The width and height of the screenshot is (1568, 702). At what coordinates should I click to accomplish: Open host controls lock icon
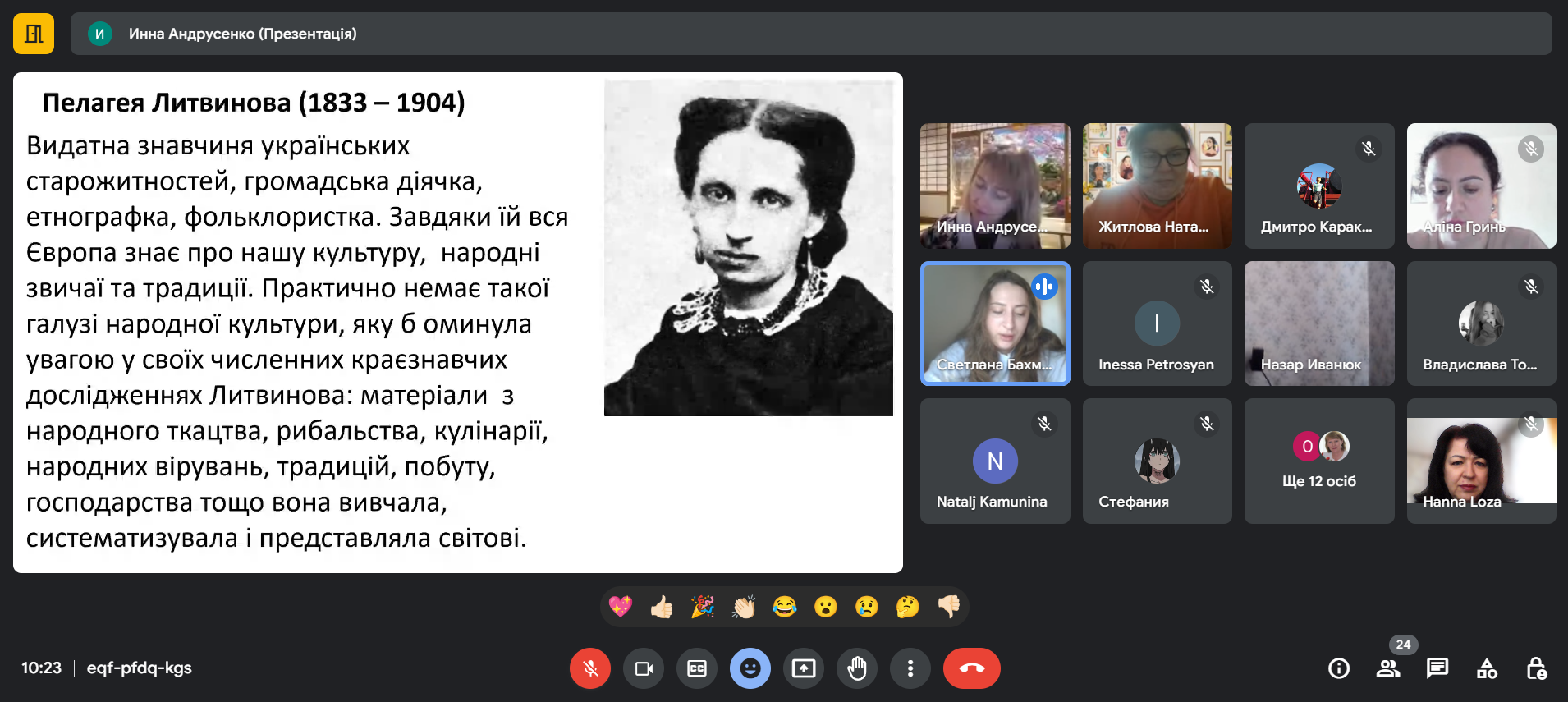(x=1536, y=668)
